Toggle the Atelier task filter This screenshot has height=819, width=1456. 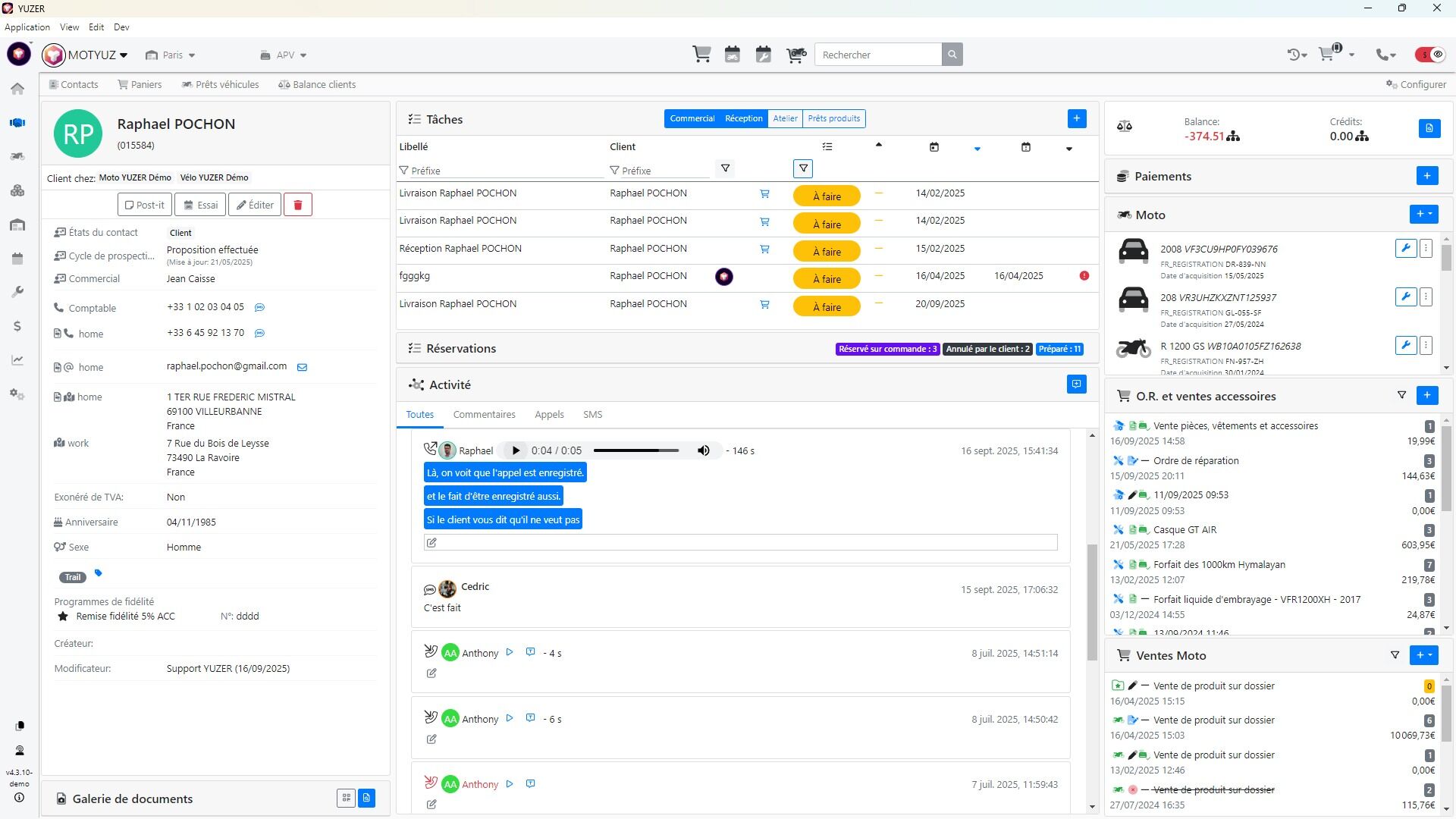point(785,118)
